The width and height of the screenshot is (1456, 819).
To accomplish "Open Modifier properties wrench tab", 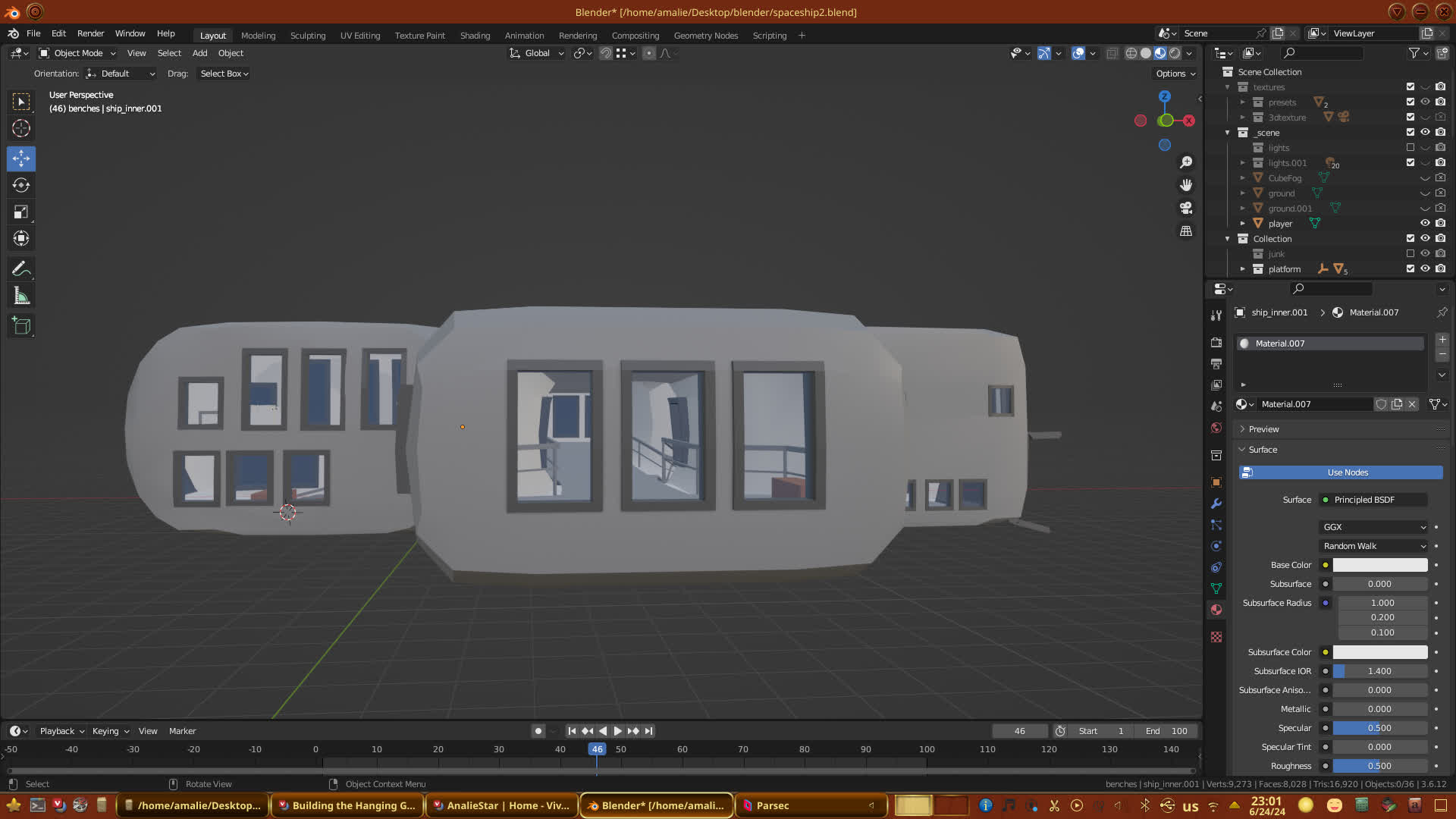I will click(1216, 504).
